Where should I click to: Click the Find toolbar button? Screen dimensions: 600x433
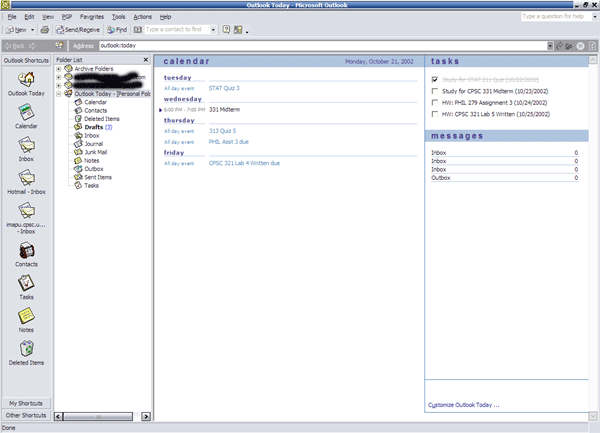click(x=117, y=30)
